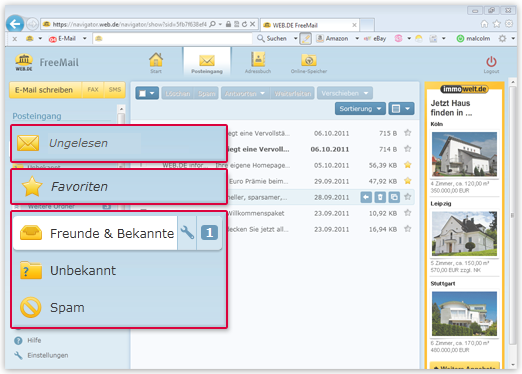Click the browser forward arrow

(32, 24)
